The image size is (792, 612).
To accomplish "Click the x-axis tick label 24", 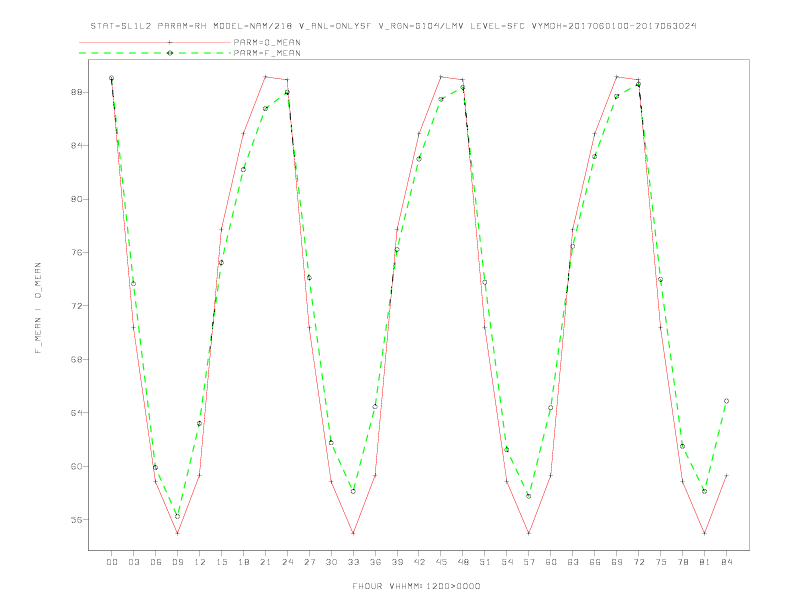I will pos(287,562).
